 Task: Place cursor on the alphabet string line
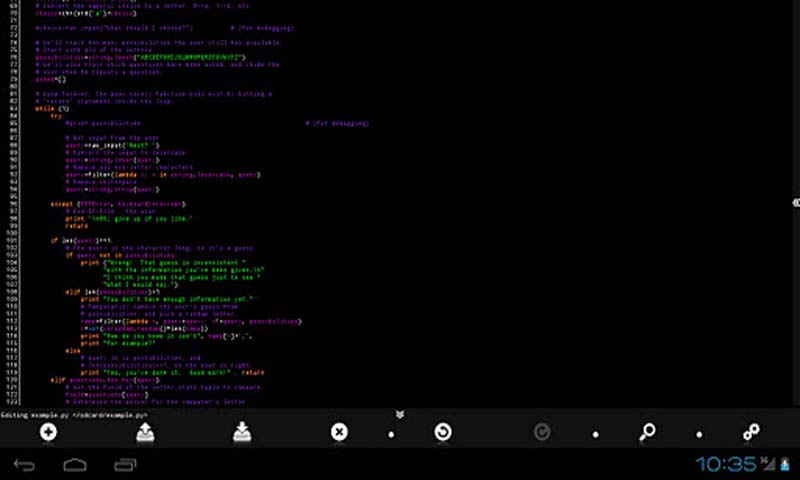tap(140, 58)
